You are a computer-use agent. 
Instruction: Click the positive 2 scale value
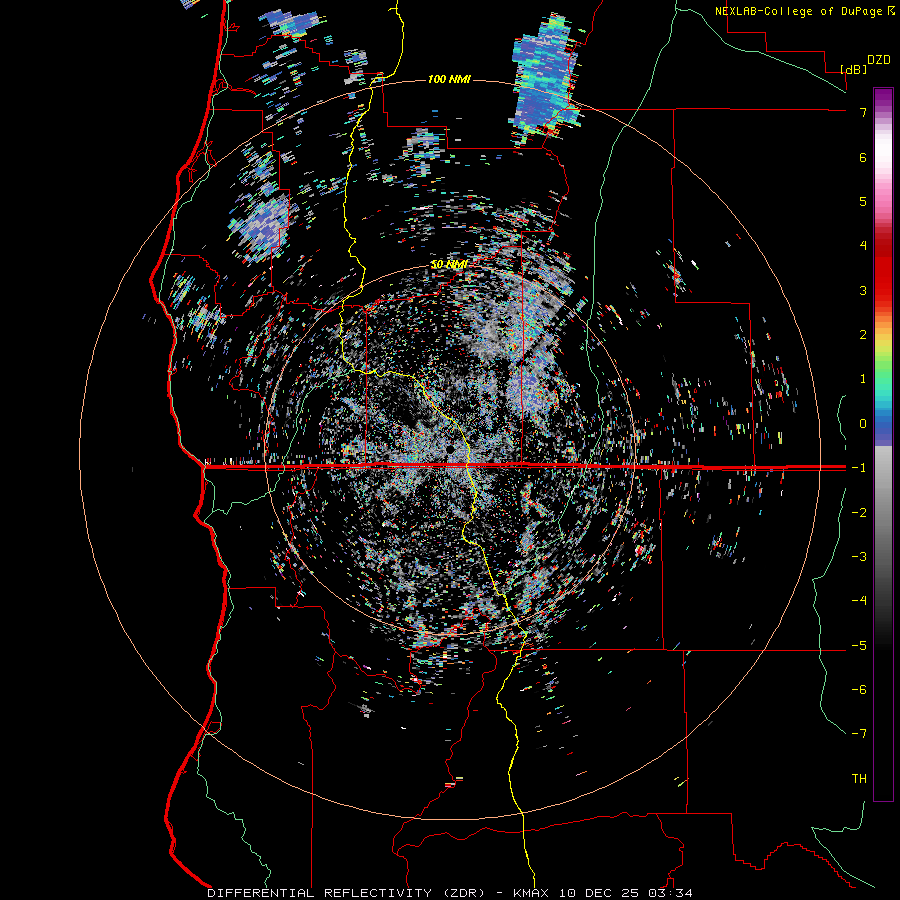pos(863,335)
